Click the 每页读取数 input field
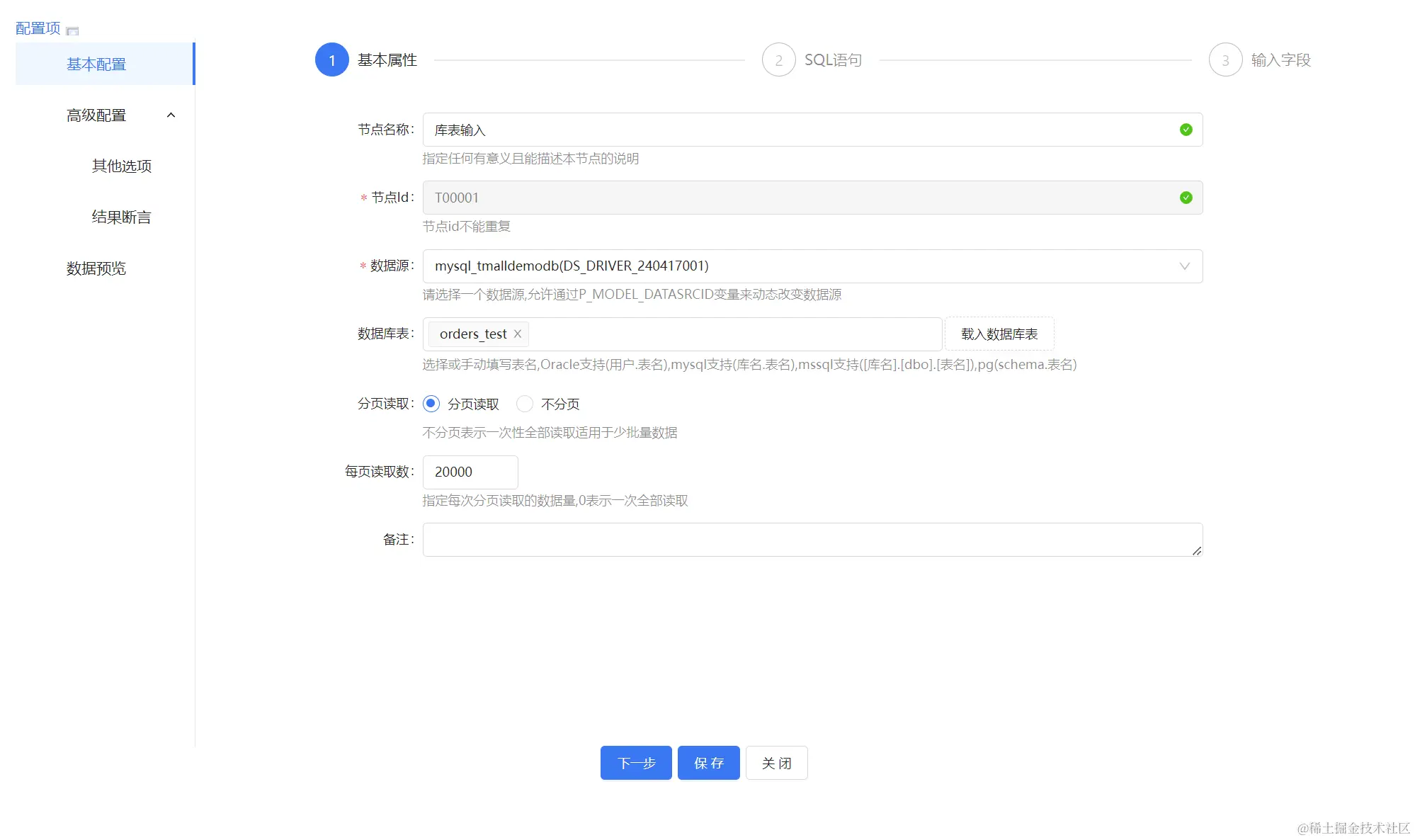 coord(470,472)
